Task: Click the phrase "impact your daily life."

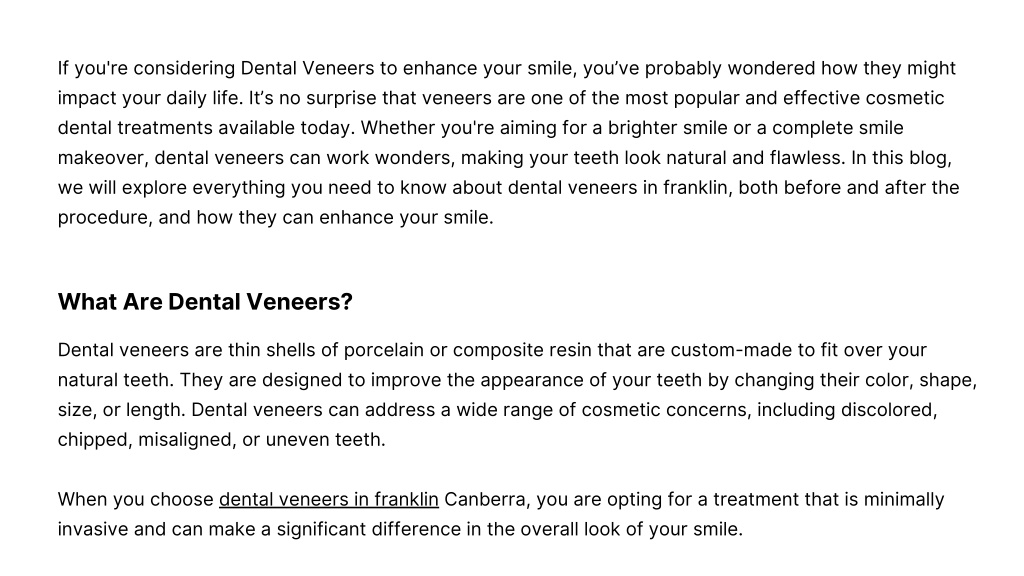Action: [150, 99]
